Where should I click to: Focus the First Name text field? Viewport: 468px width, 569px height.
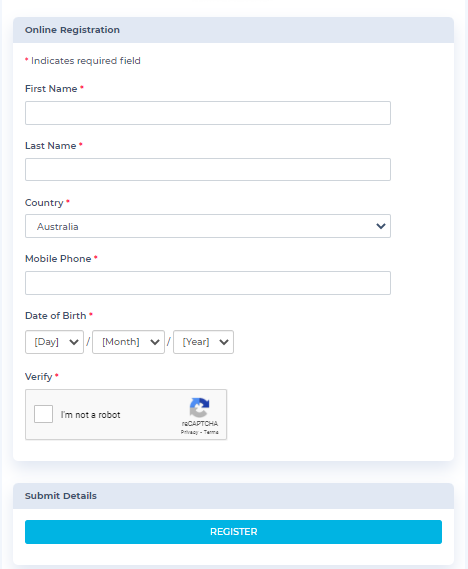pos(208,113)
